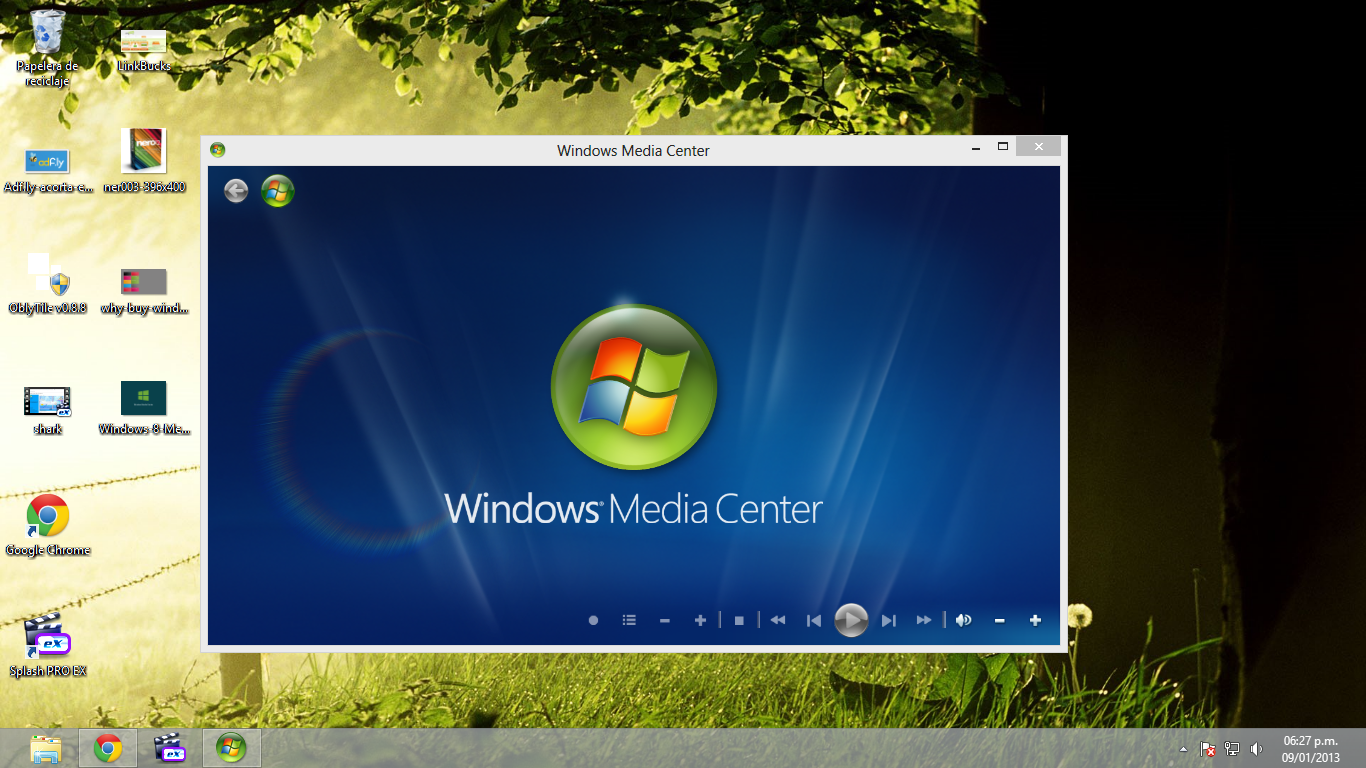The image size is (1366, 768).
Task: Click the Stop playback button
Action: [739, 620]
